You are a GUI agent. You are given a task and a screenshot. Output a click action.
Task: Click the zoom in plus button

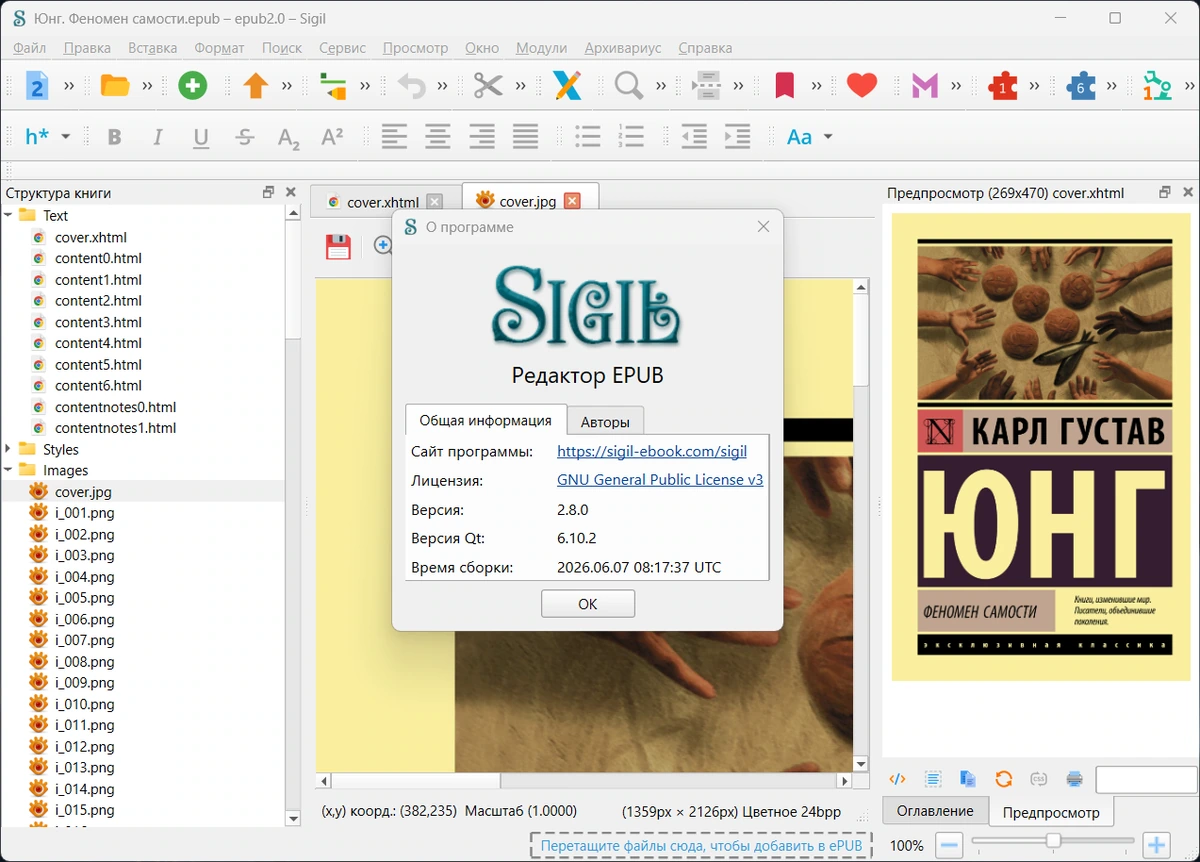coord(1156,845)
